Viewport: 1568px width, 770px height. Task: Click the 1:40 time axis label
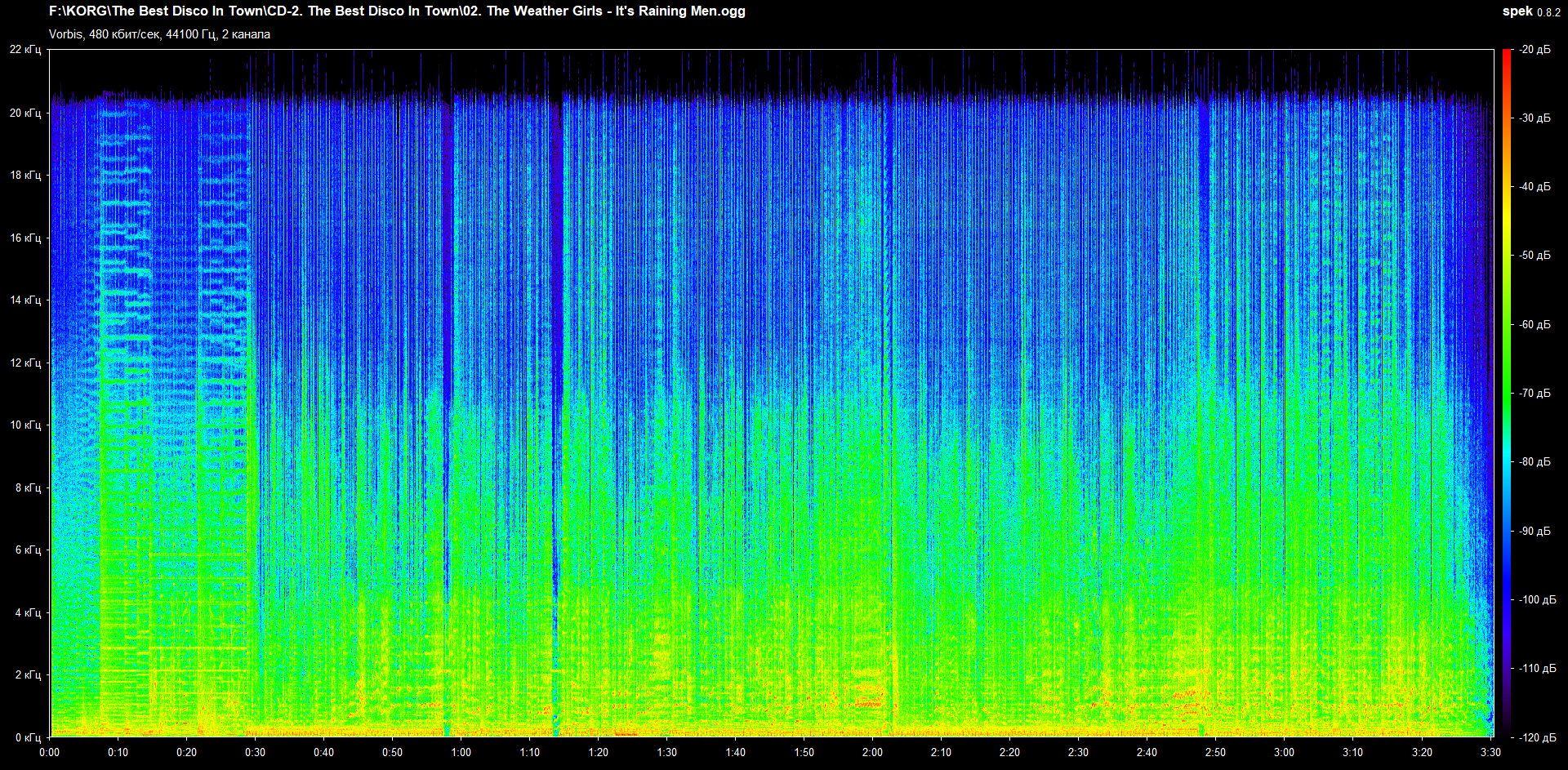tap(736, 752)
